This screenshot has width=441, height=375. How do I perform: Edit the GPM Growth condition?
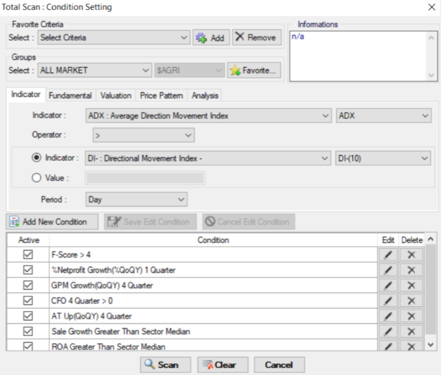(388, 285)
